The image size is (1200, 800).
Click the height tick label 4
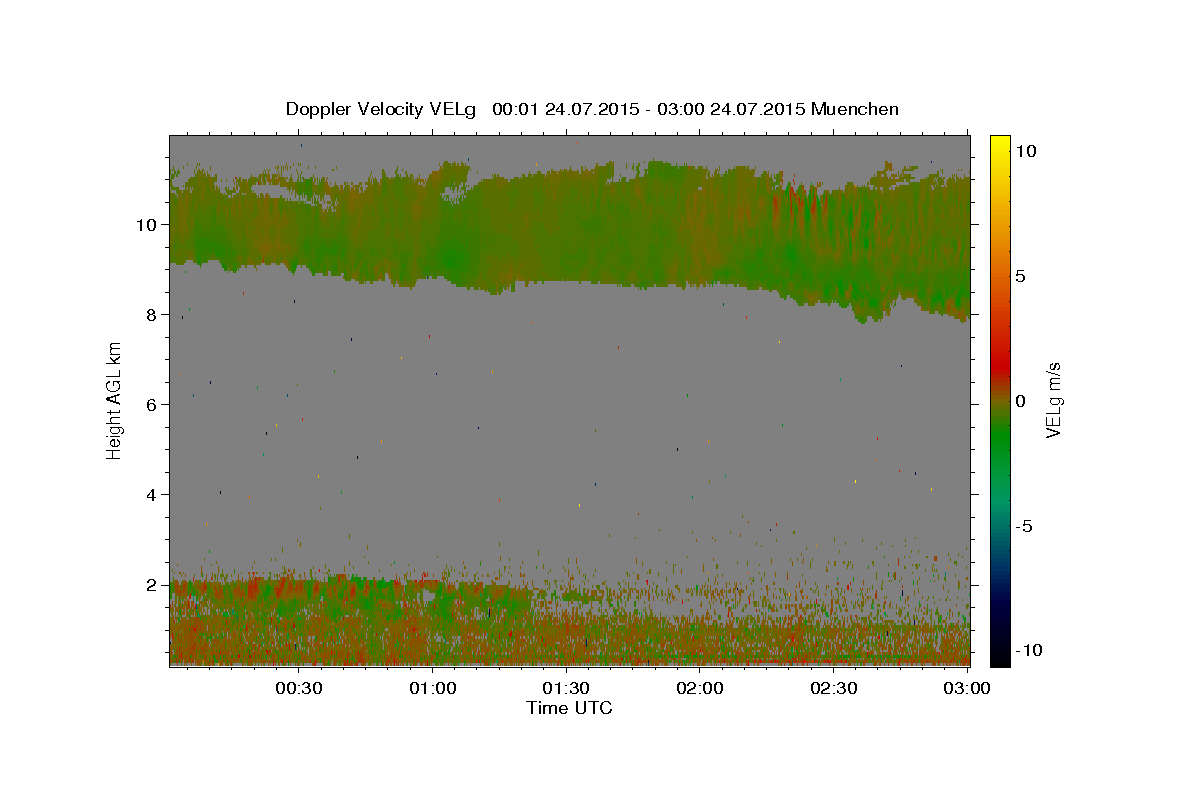tap(153, 494)
